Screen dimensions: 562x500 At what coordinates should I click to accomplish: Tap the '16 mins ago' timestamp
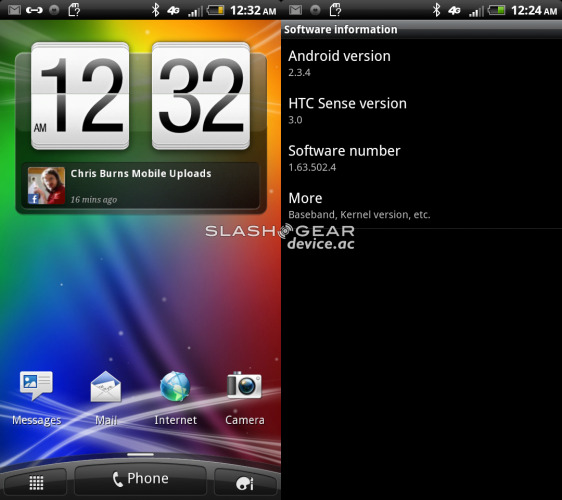[94, 200]
